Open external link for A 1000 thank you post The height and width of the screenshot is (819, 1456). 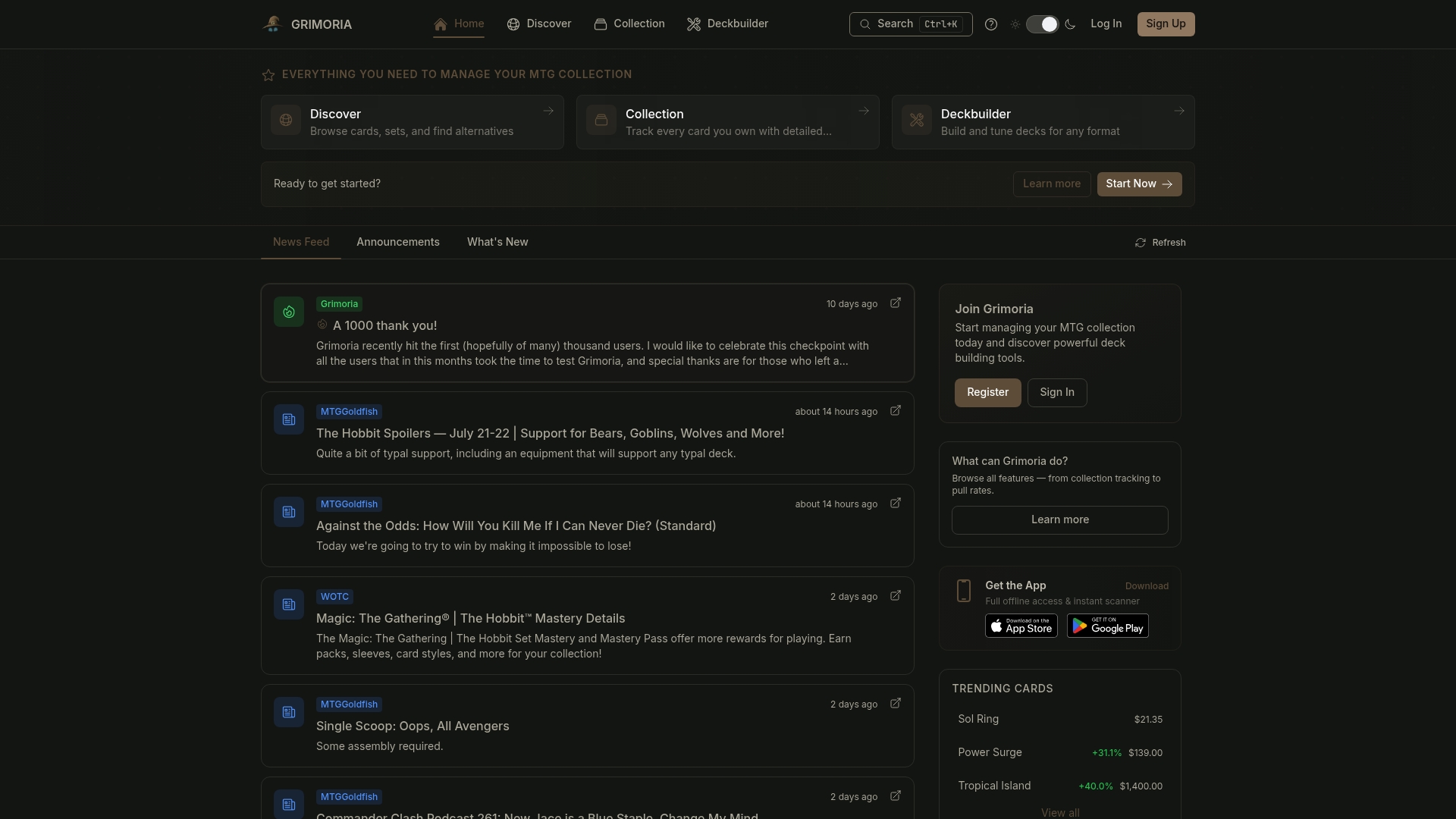[x=896, y=303]
